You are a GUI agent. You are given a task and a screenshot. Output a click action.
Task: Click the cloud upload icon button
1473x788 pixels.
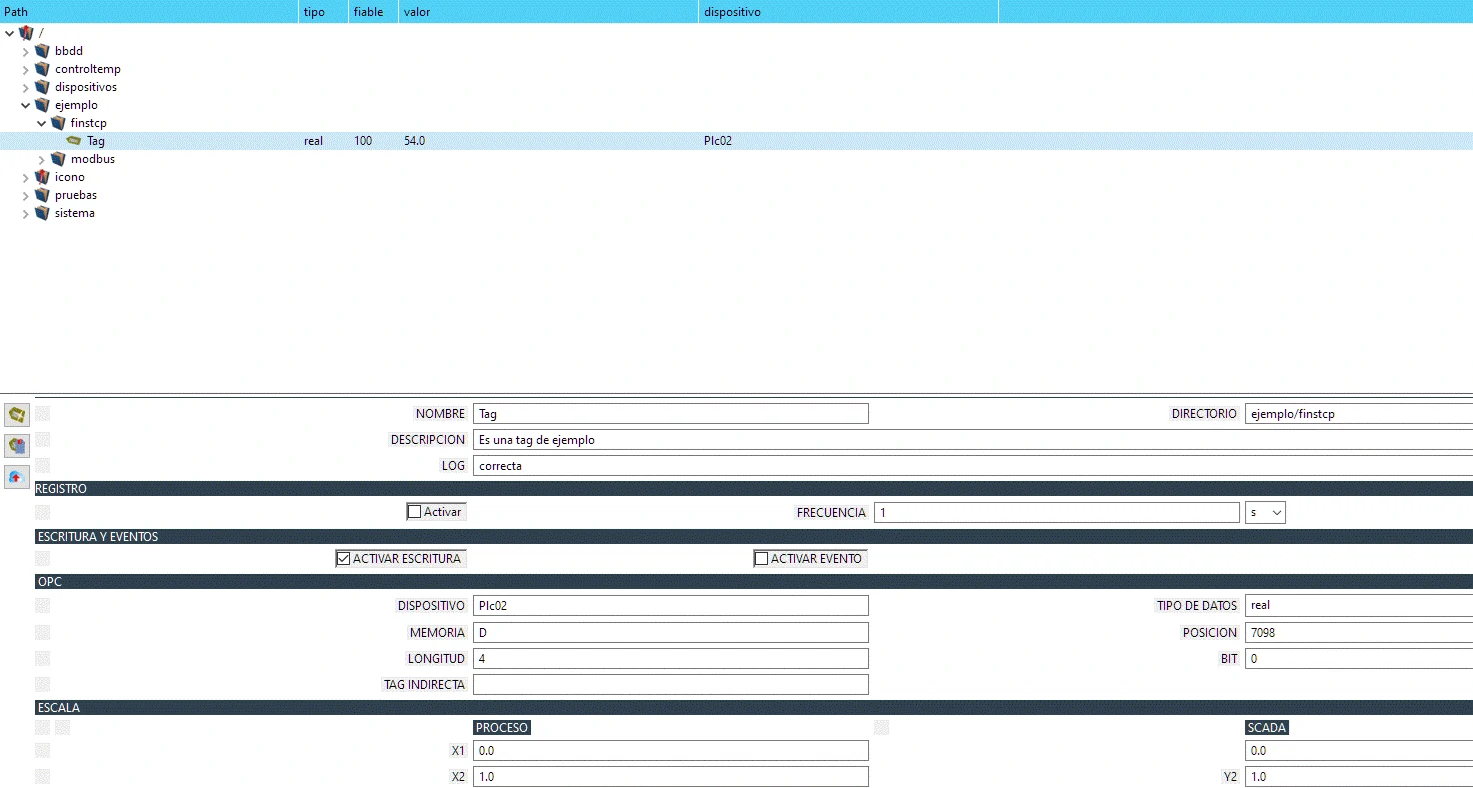click(17, 477)
